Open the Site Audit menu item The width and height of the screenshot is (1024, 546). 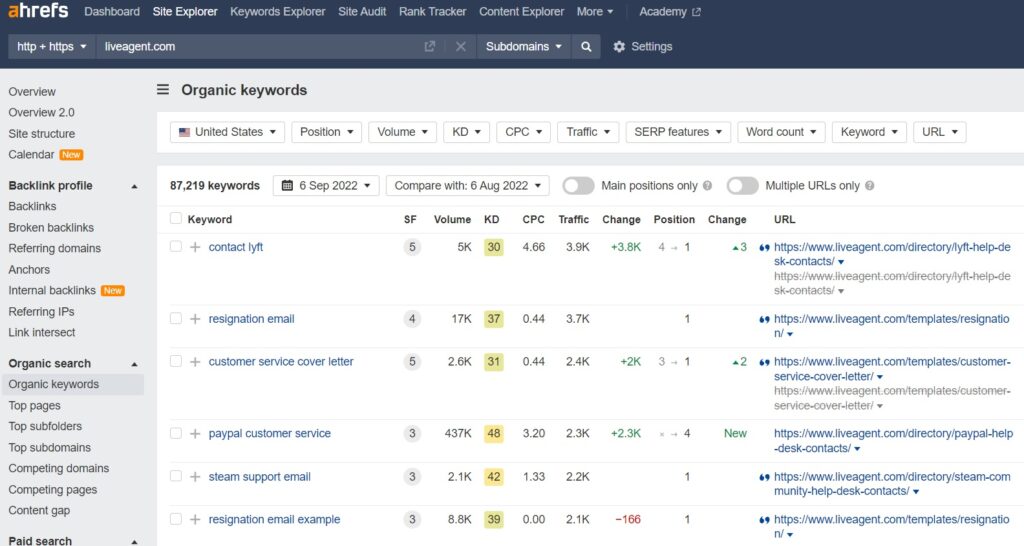click(x=361, y=12)
